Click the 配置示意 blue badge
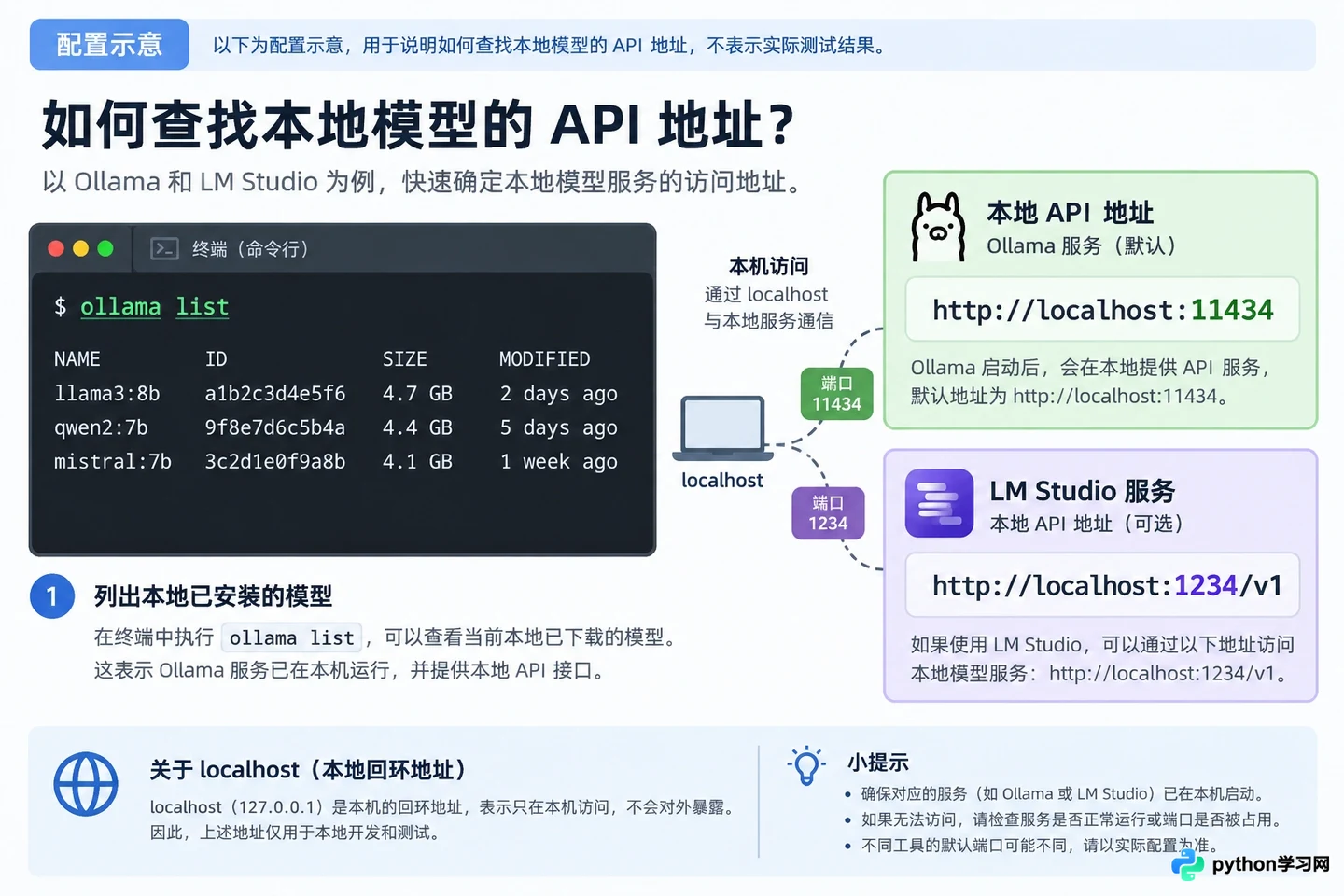Screen dimensions: 1344x896 [x=109, y=45]
